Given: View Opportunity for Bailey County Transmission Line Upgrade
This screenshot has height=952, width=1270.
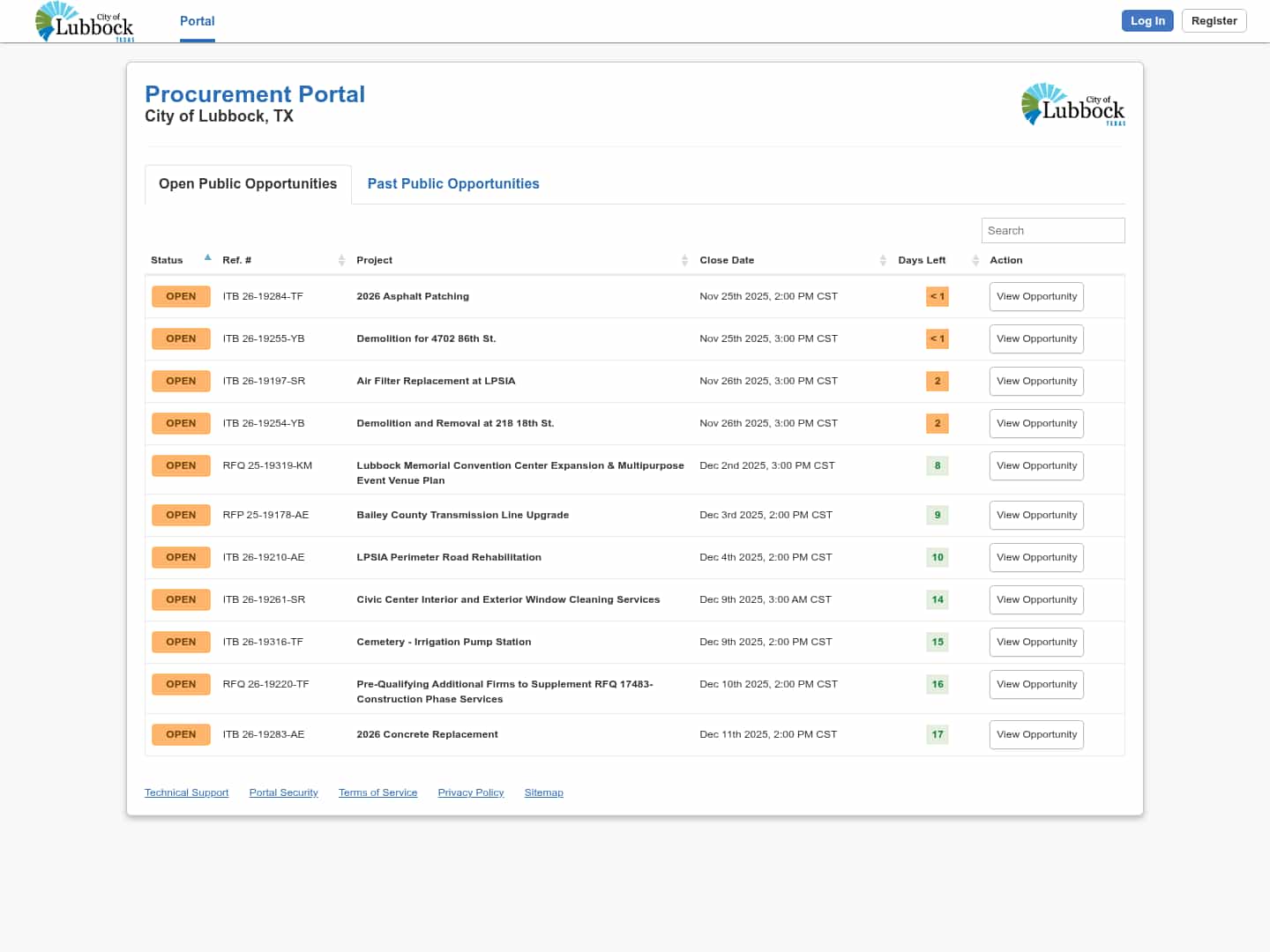Looking at the screenshot, I should (1036, 516).
